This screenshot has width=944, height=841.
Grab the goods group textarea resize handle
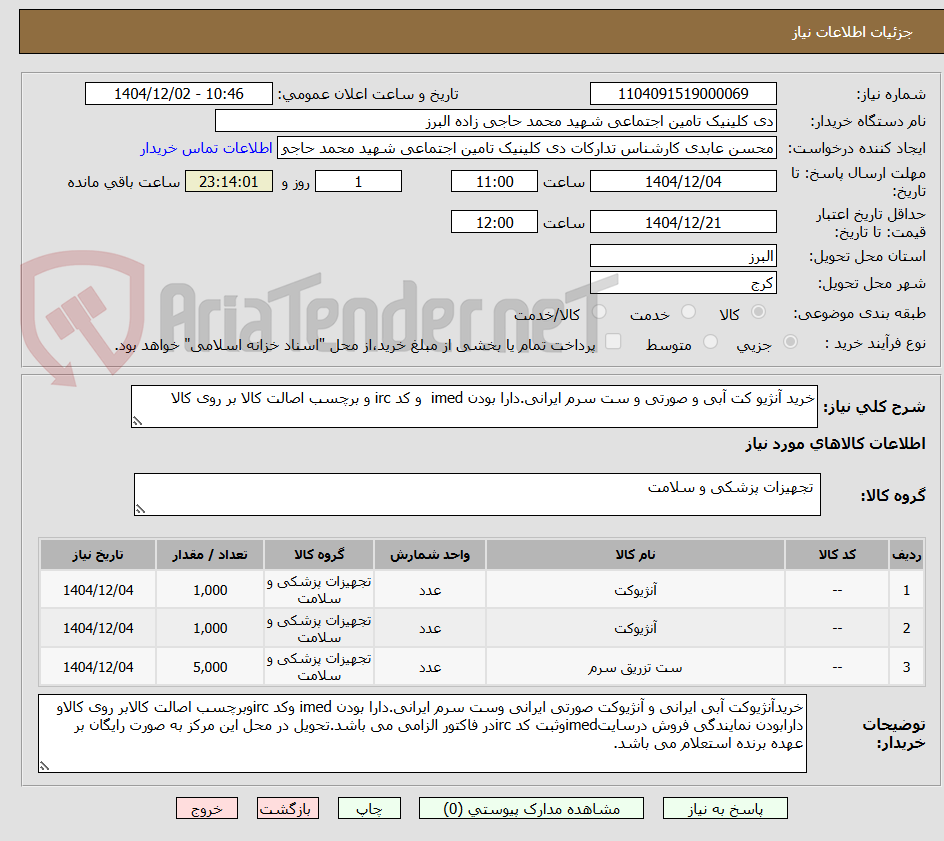point(140,509)
